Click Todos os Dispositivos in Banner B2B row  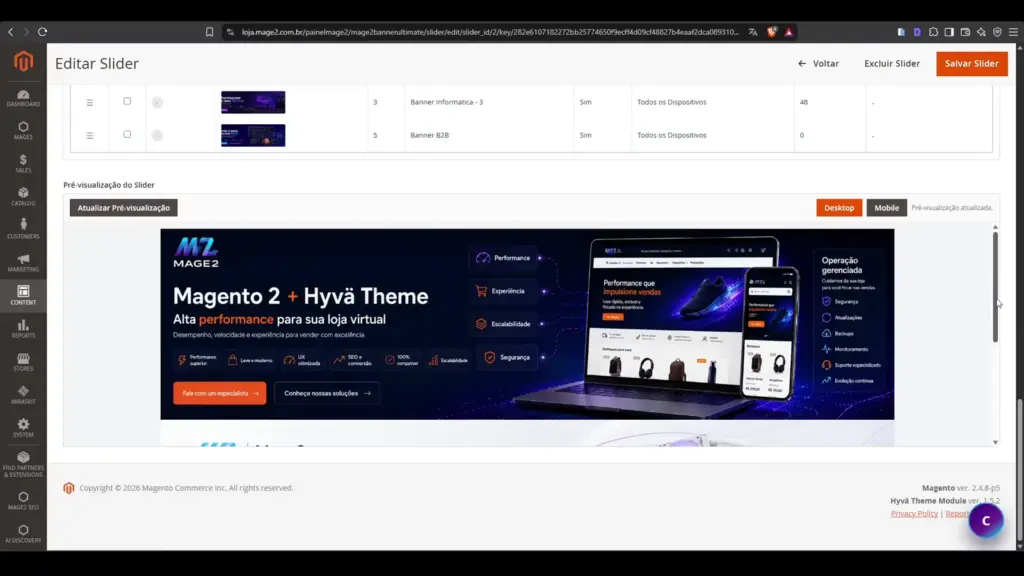671,135
